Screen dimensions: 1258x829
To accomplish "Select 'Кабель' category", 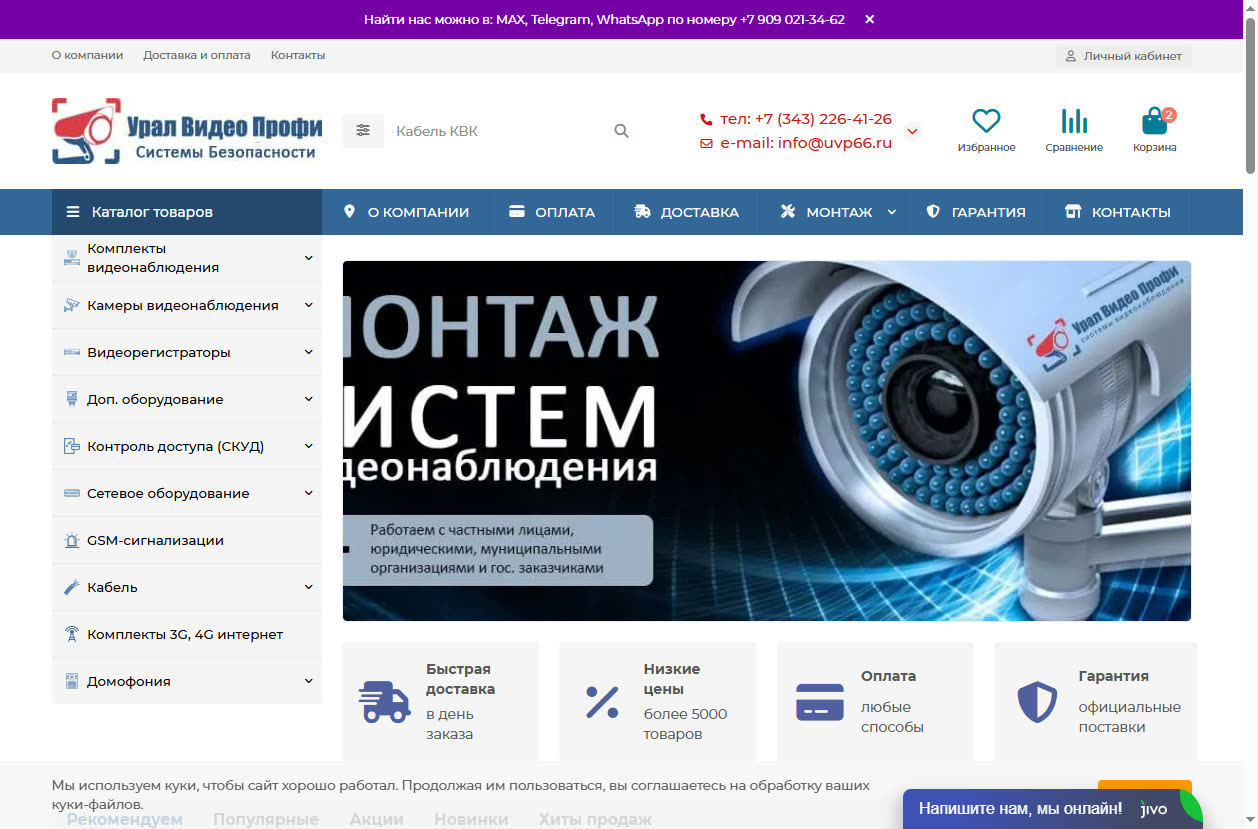I will click(112, 587).
